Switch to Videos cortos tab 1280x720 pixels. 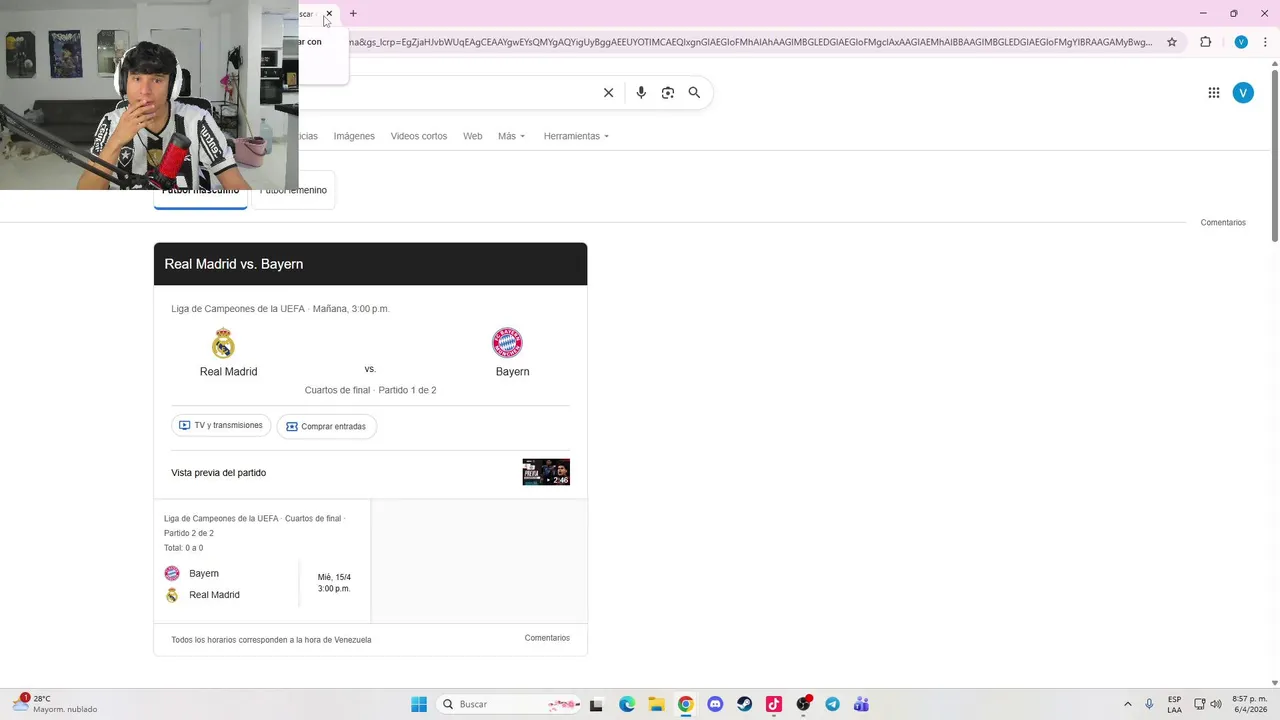click(419, 136)
